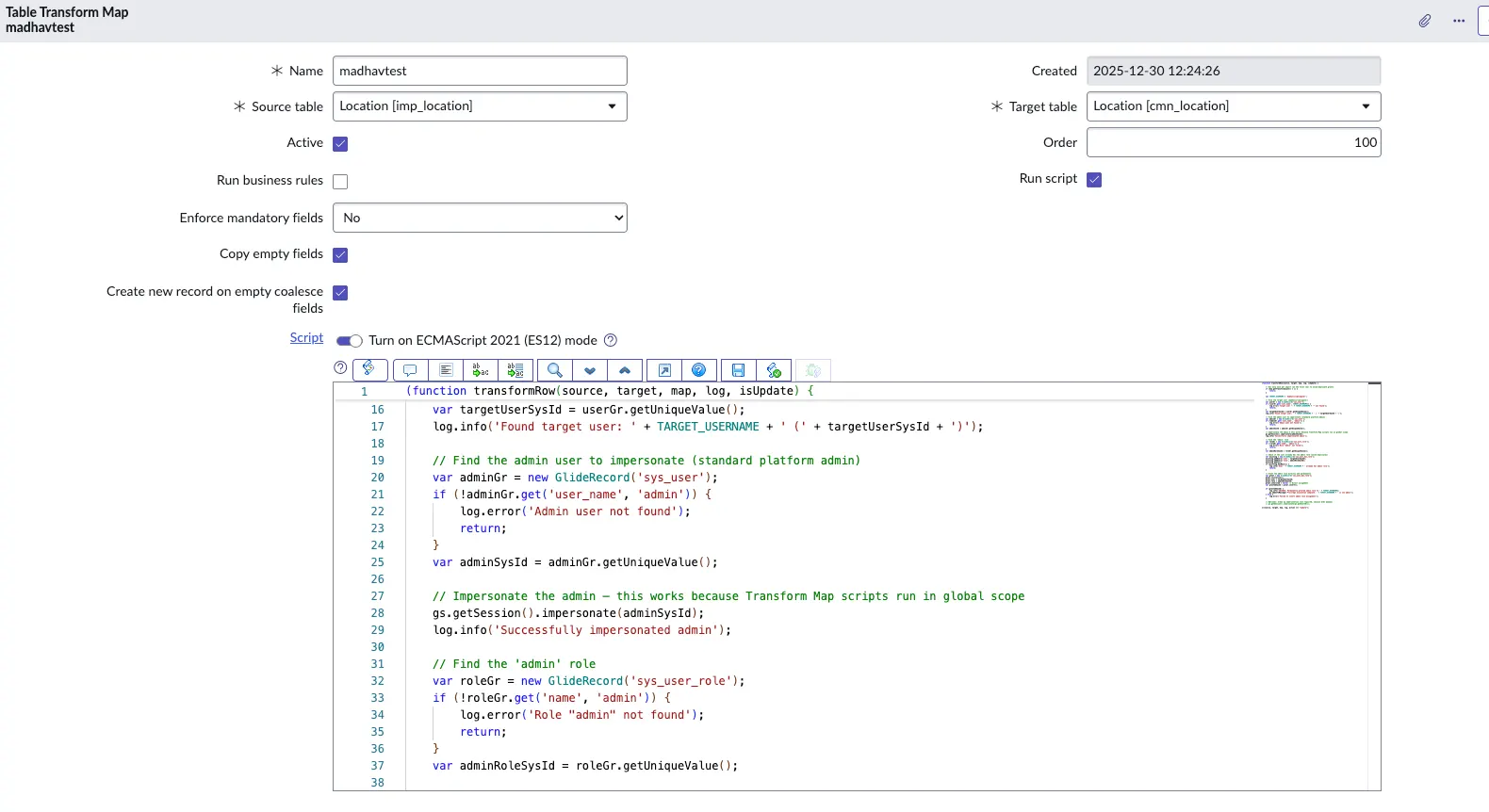
Task: Click 'Table Transform Map' header title
Action: click(x=67, y=12)
